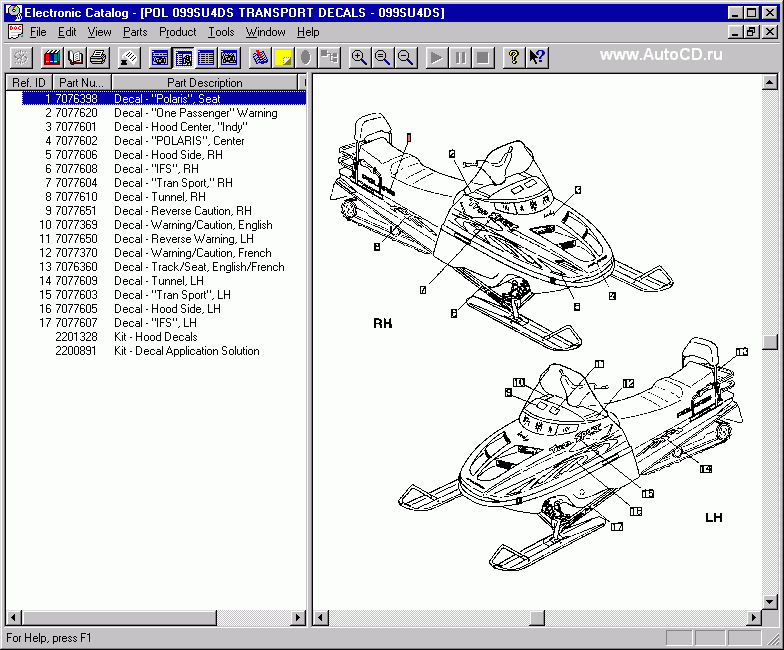Select row Decal - Warning/Caution, English

pyautogui.click(x=164, y=224)
